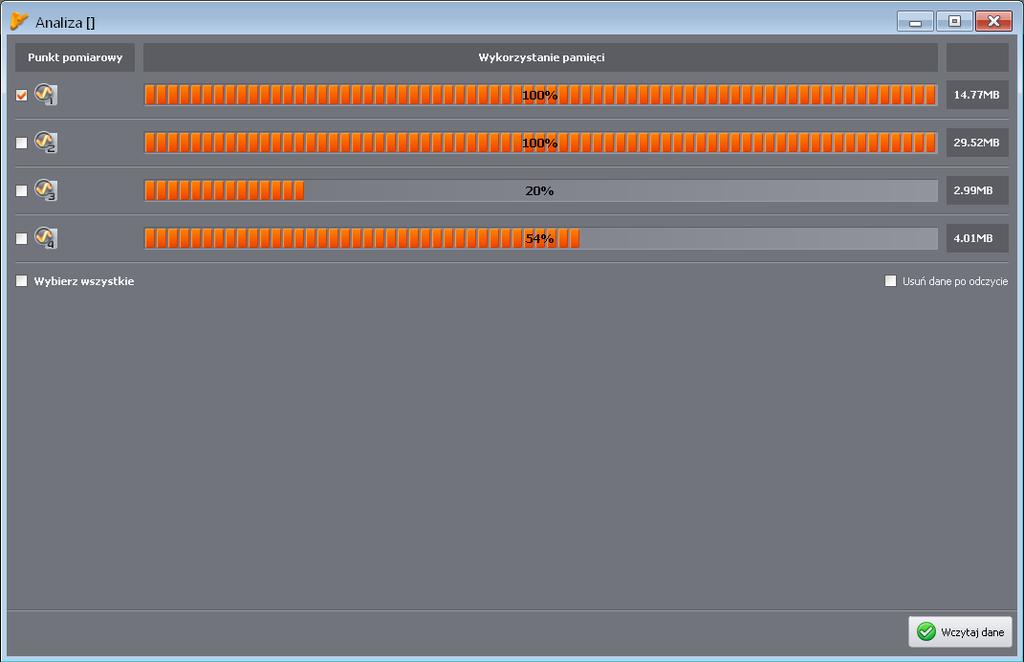Maximize the Analiza window
Screen dimensions: 1024x662
954,22
